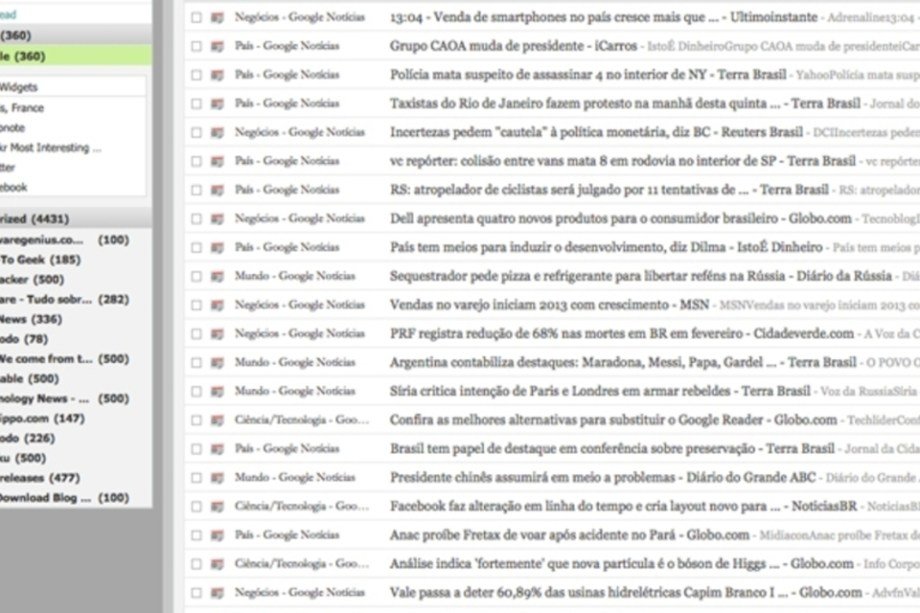Image resolution: width=920 pixels, height=613 pixels.
Task: Open 'País tem meios para induzir o desenvolvimento' headline
Action: (606, 247)
